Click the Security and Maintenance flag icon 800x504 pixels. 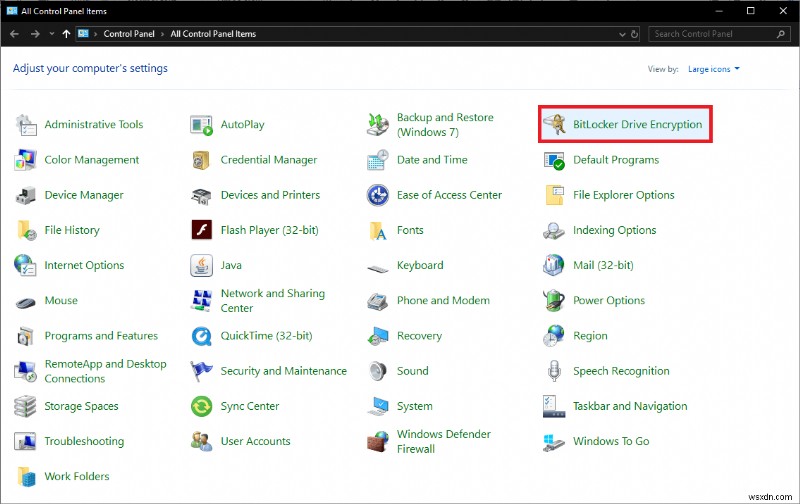pos(202,371)
